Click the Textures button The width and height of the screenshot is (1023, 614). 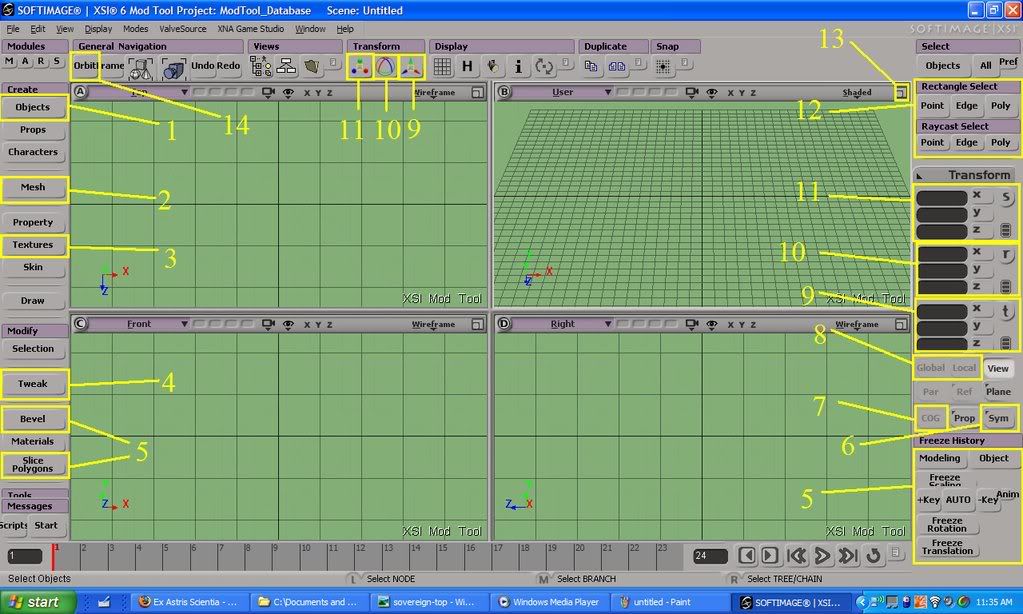coord(33,245)
